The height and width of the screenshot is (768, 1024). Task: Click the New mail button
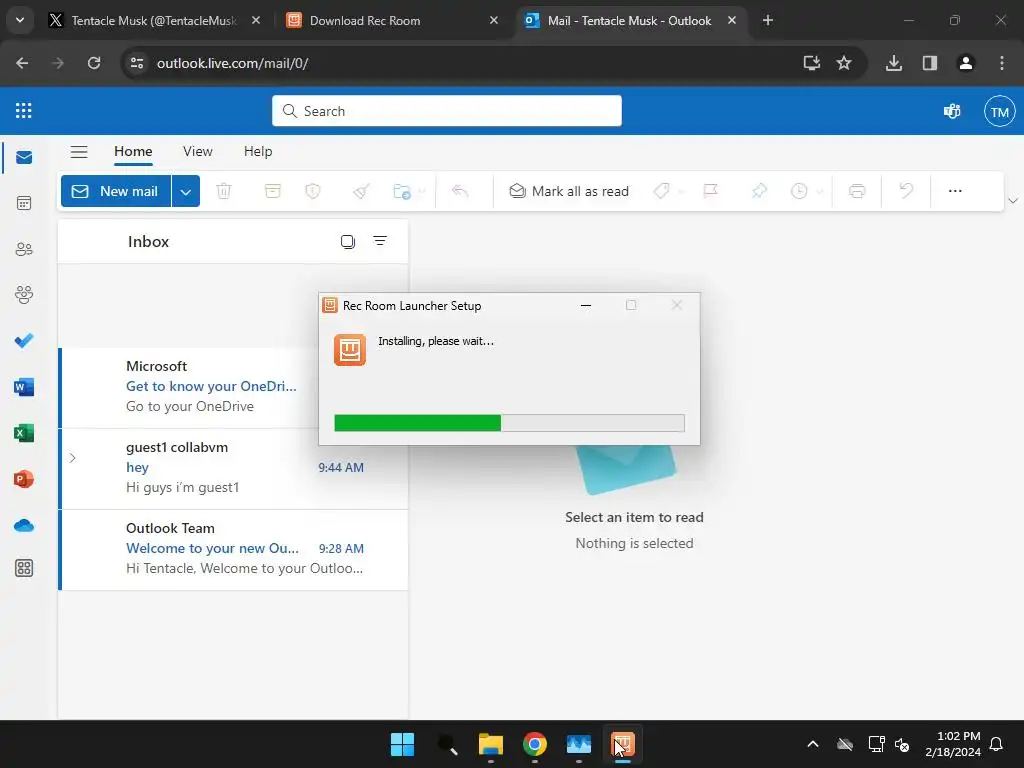tap(116, 191)
